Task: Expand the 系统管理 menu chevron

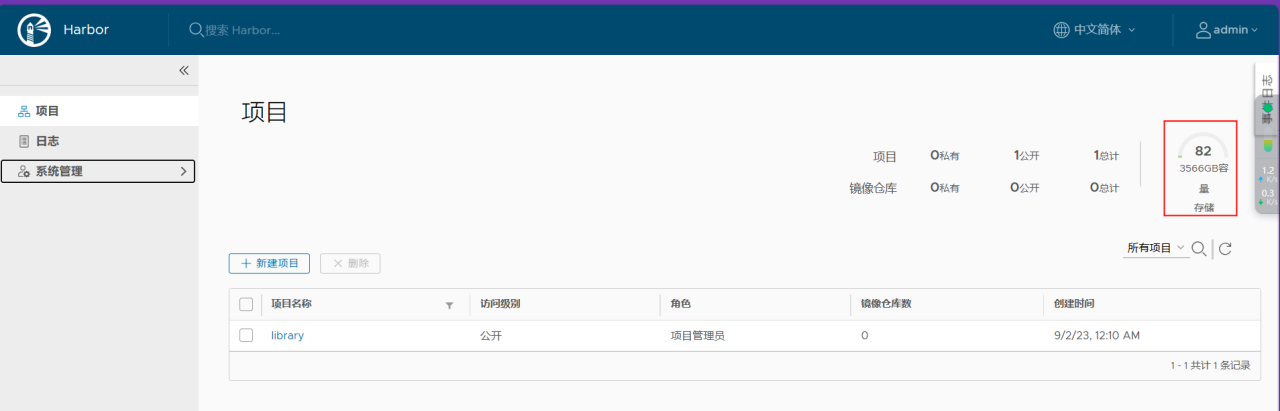Action: 183,171
